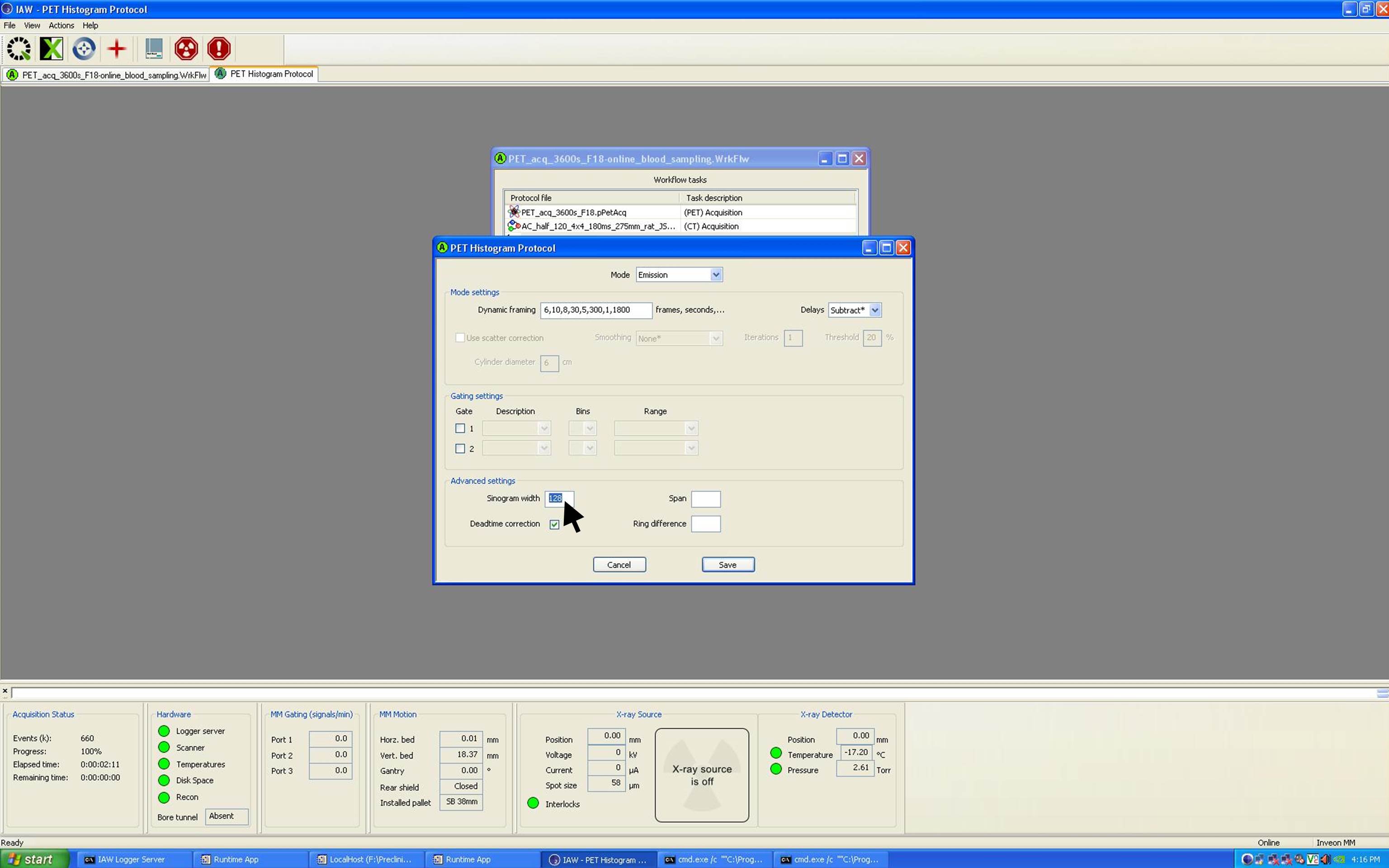Screen dimensions: 1389x868
Task: Click the green X toolbar icon
Action: [x=51, y=49]
